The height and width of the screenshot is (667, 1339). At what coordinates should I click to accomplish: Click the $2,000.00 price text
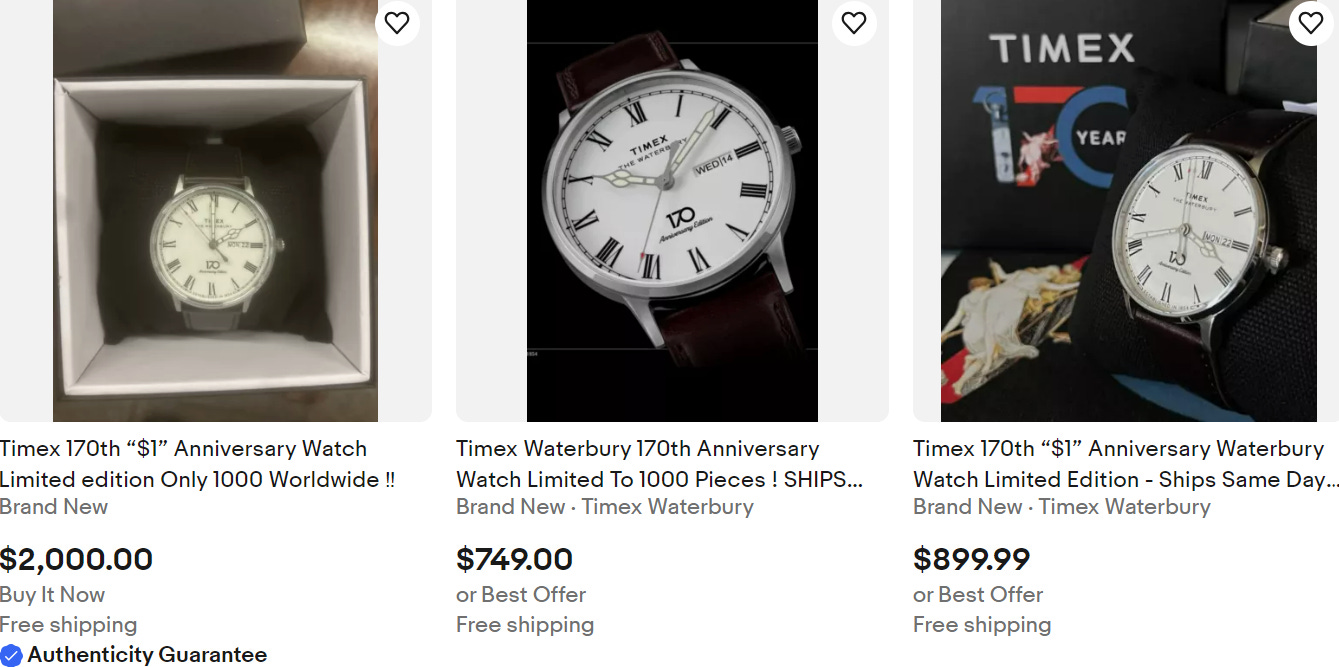pyautogui.click(x=78, y=559)
